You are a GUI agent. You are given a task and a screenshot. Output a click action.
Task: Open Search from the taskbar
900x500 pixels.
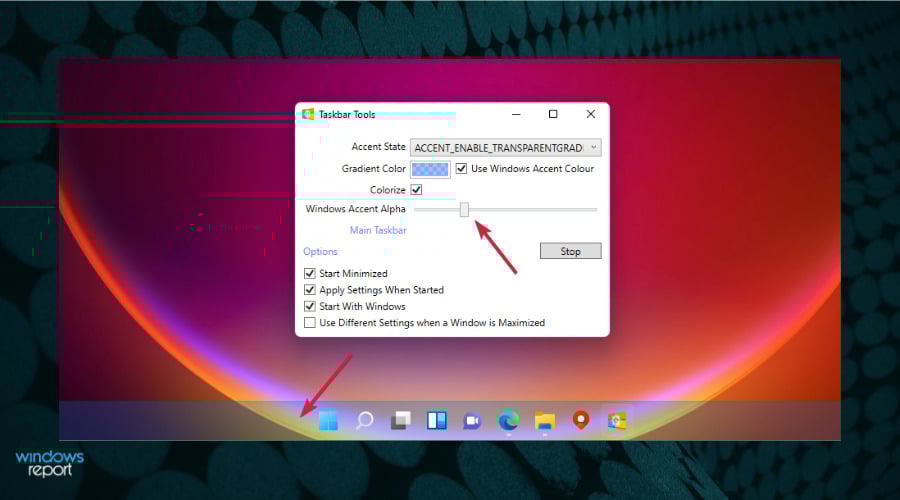(364, 421)
